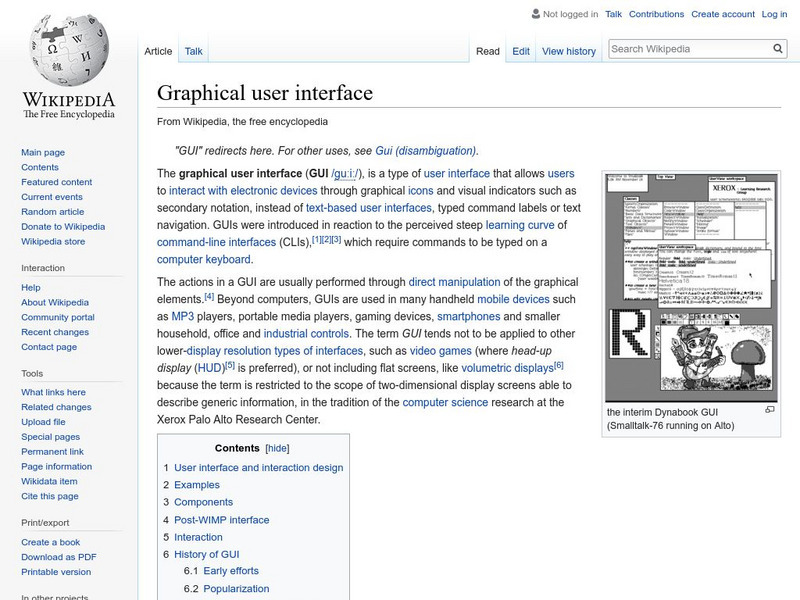800x600 pixels.
Task: Follow industrial controls link
Action: 306,334
